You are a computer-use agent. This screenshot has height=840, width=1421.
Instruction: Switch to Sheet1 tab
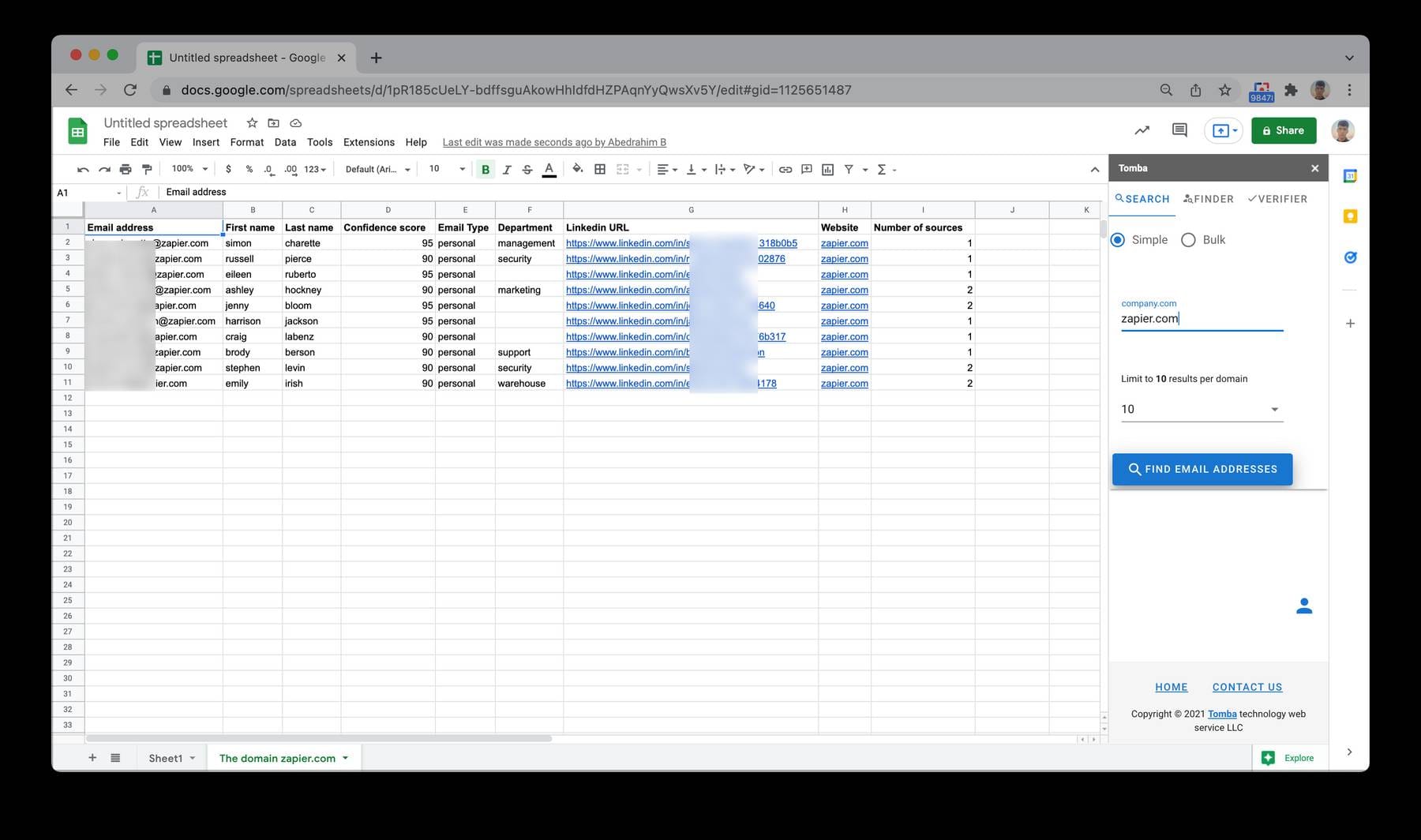[x=165, y=758]
